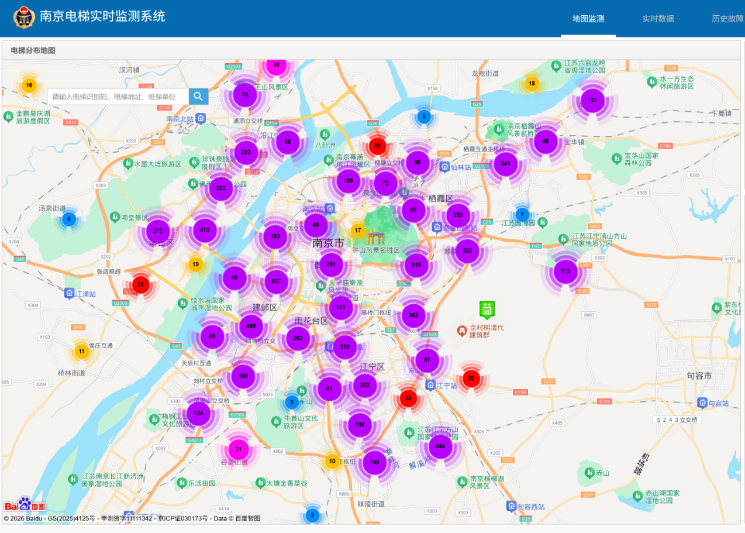The height and width of the screenshot is (533, 745).
Task: Select the purple cluster marker labeled 112
Action: 565,271
